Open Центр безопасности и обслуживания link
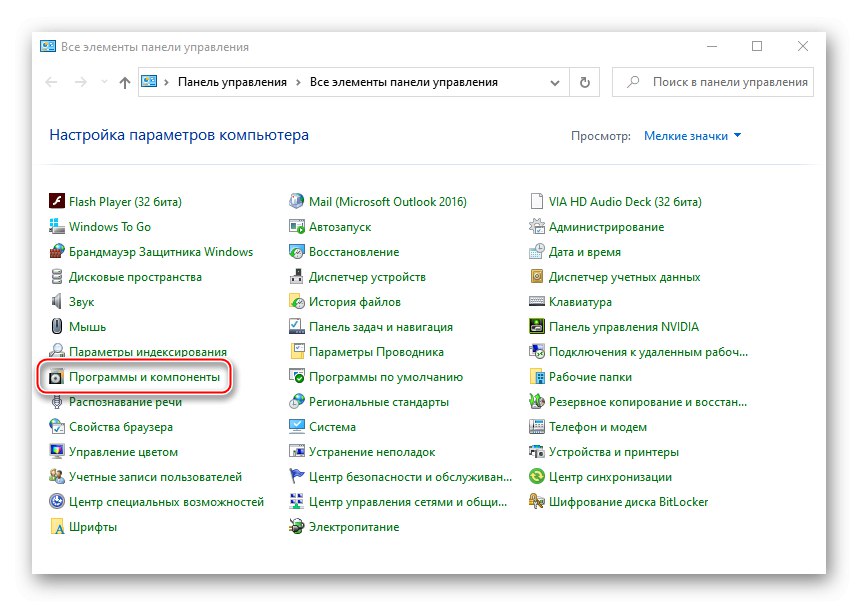 tap(410, 477)
